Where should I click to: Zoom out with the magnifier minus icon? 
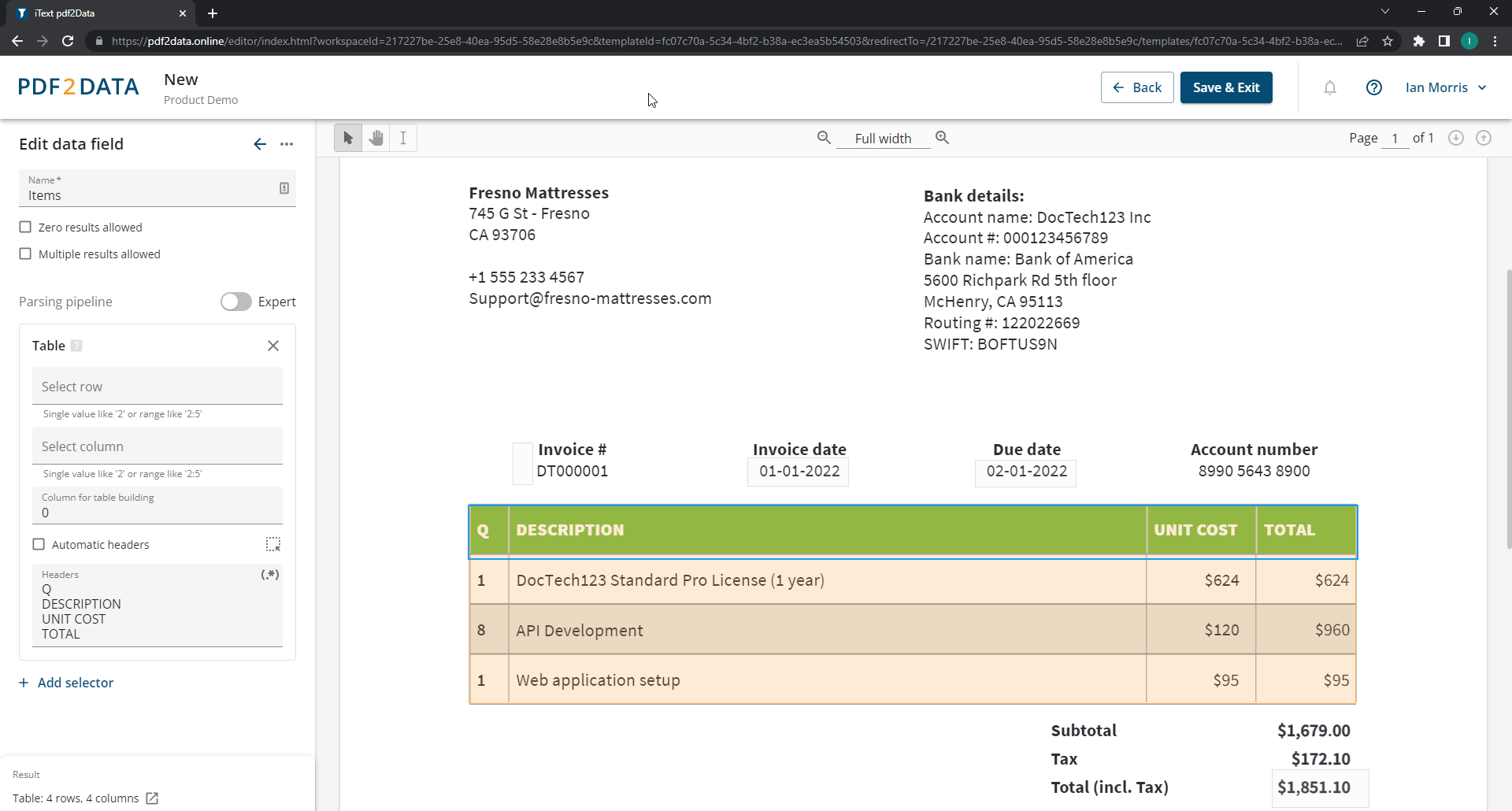(824, 138)
